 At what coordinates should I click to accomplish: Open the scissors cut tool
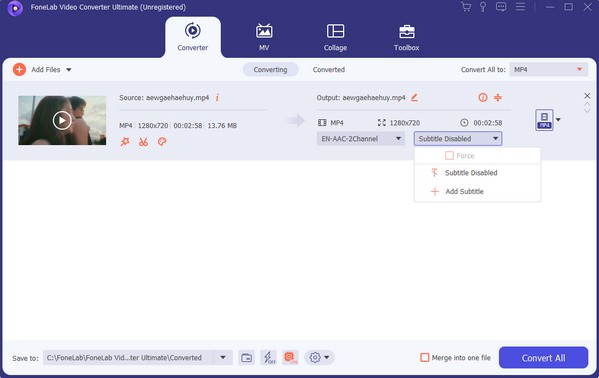[x=143, y=142]
